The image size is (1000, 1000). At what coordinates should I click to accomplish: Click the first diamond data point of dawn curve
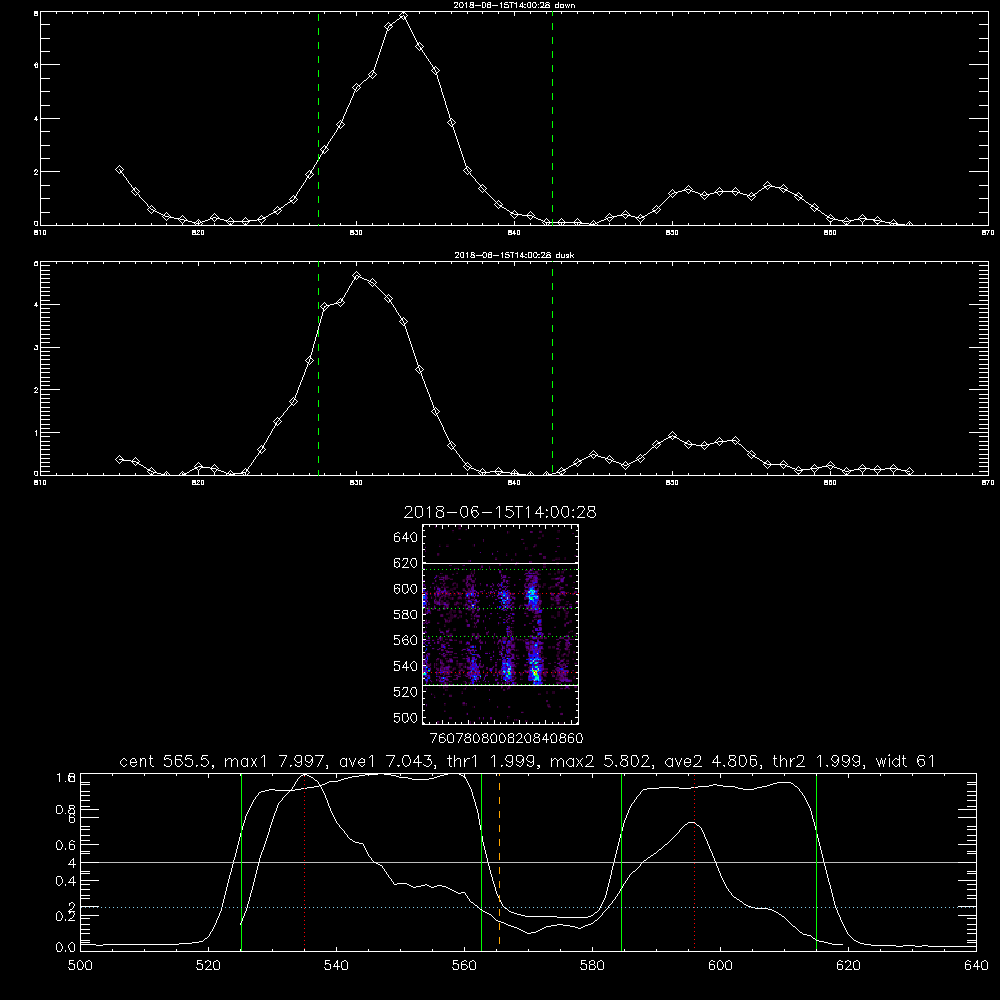pos(119,170)
